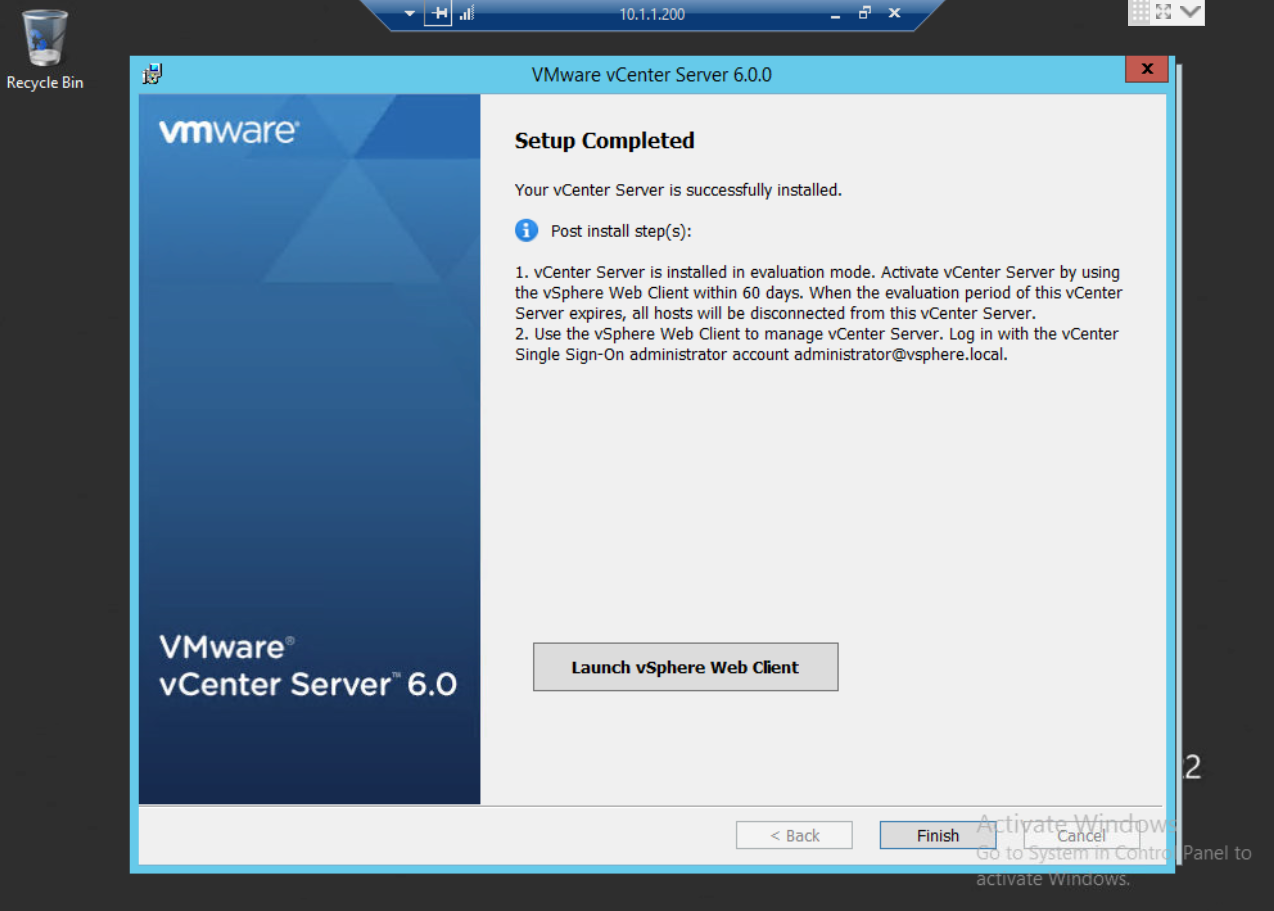Expand the chevron-down menu at top right

(1190, 12)
